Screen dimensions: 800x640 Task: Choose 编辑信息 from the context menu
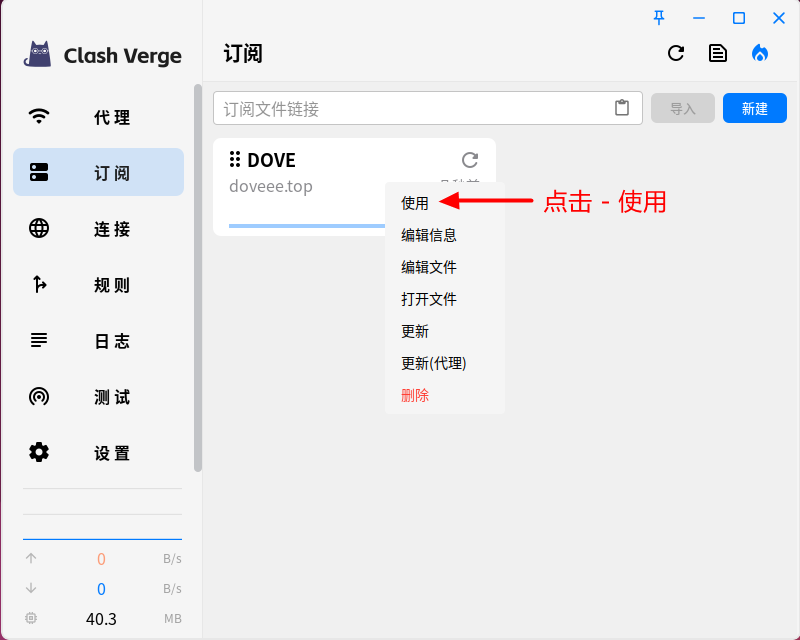click(x=445, y=235)
